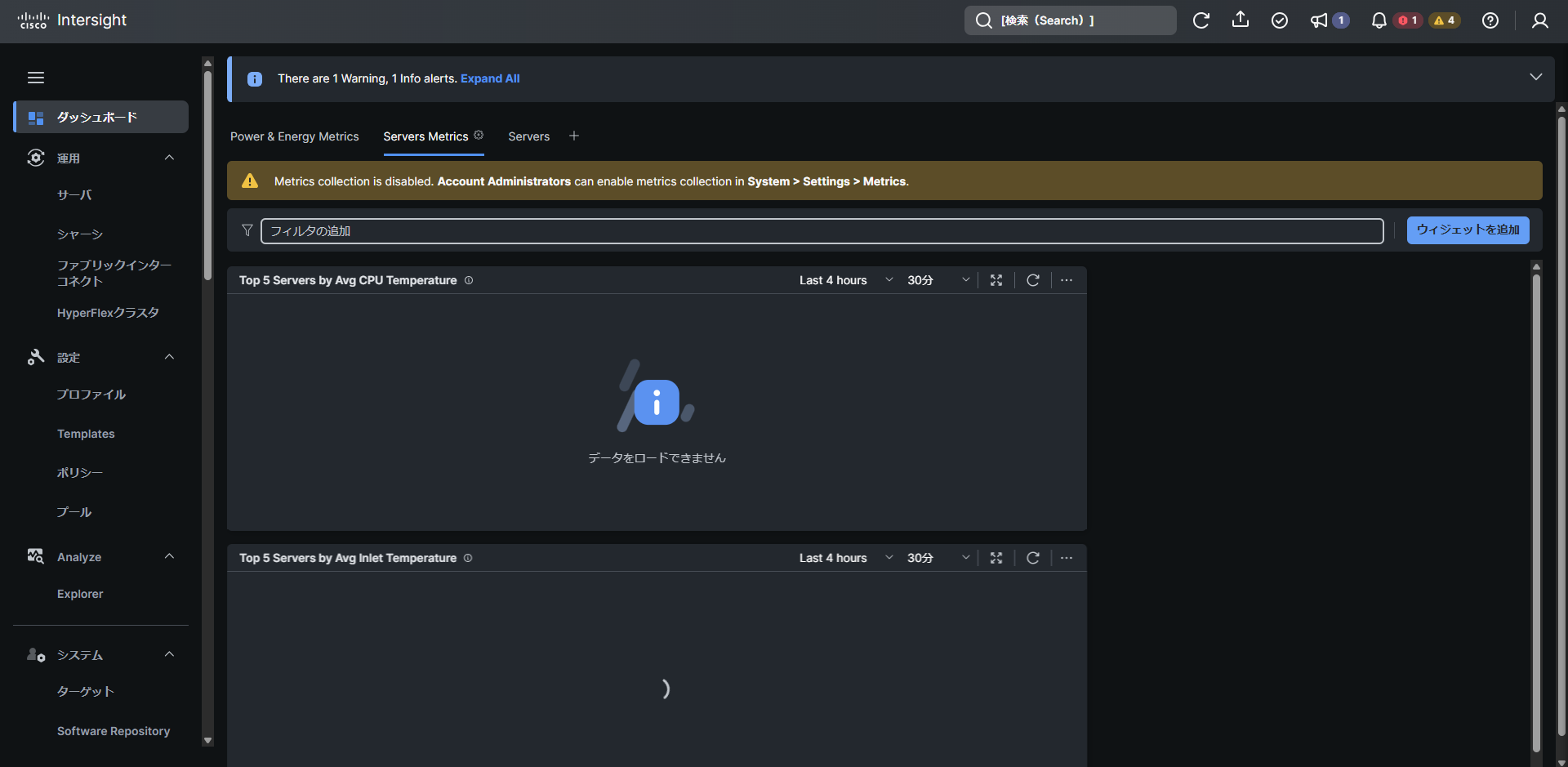Open the user profile icon
The height and width of the screenshot is (767, 1568).
[x=1539, y=20]
